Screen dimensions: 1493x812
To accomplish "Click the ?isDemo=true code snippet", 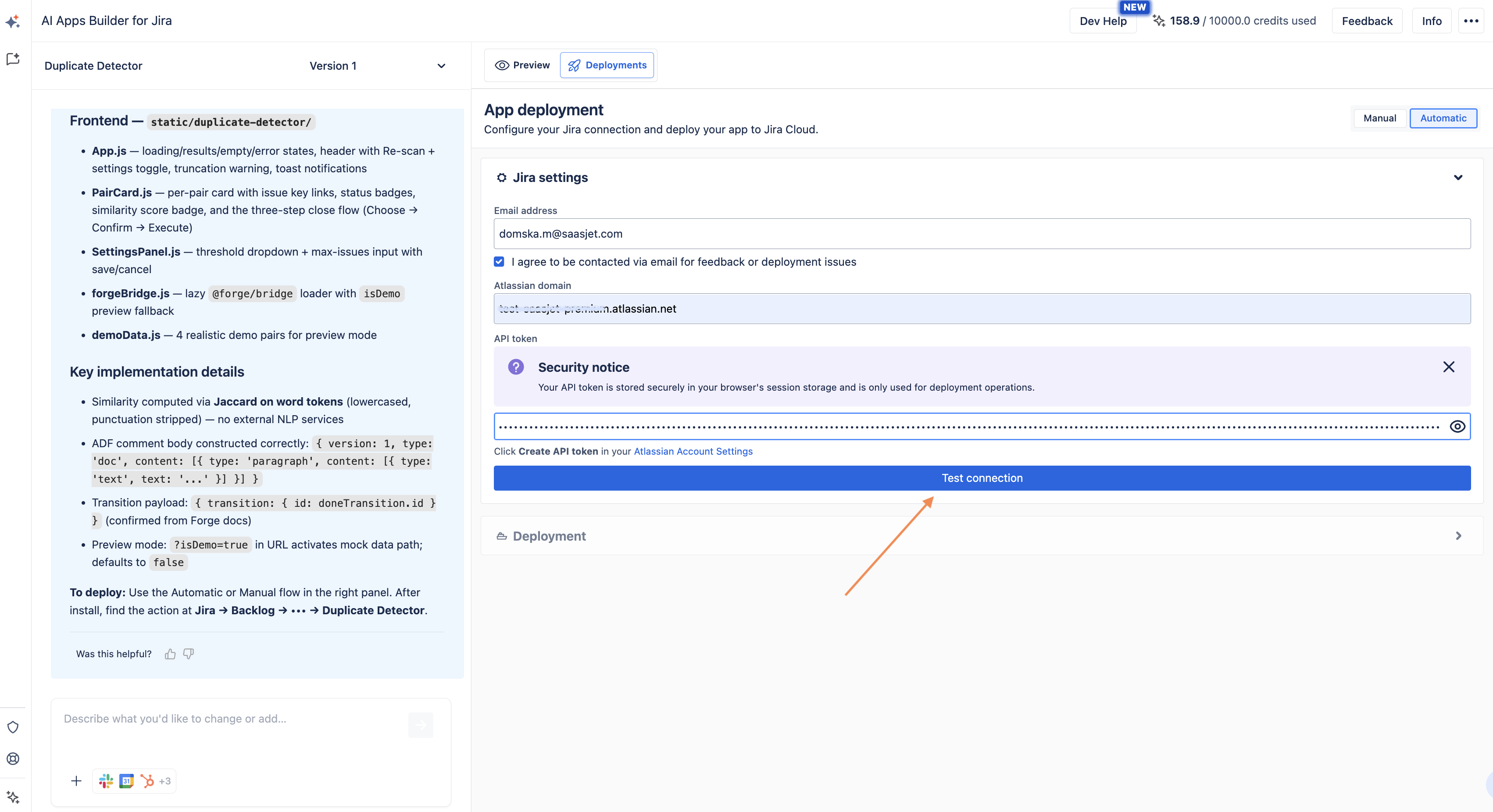I will (x=211, y=545).
